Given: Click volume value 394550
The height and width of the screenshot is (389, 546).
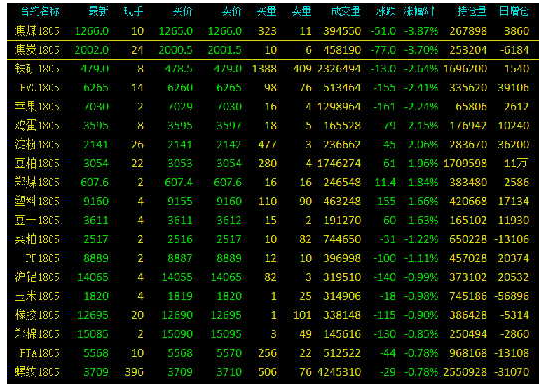Looking at the screenshot, I should [x=342, y=31].
